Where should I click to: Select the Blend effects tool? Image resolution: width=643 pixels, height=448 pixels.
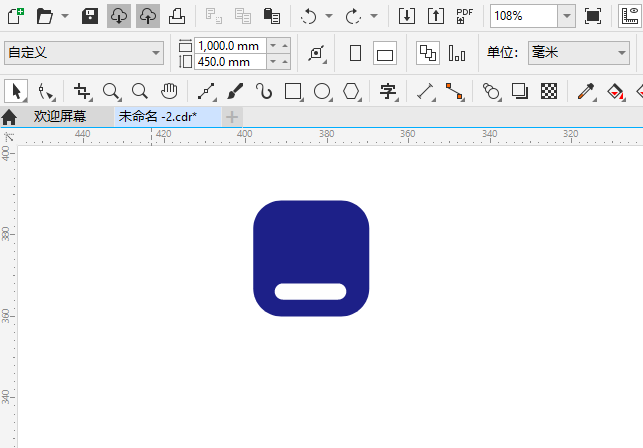pyautogui.click(x=491, y=91)
